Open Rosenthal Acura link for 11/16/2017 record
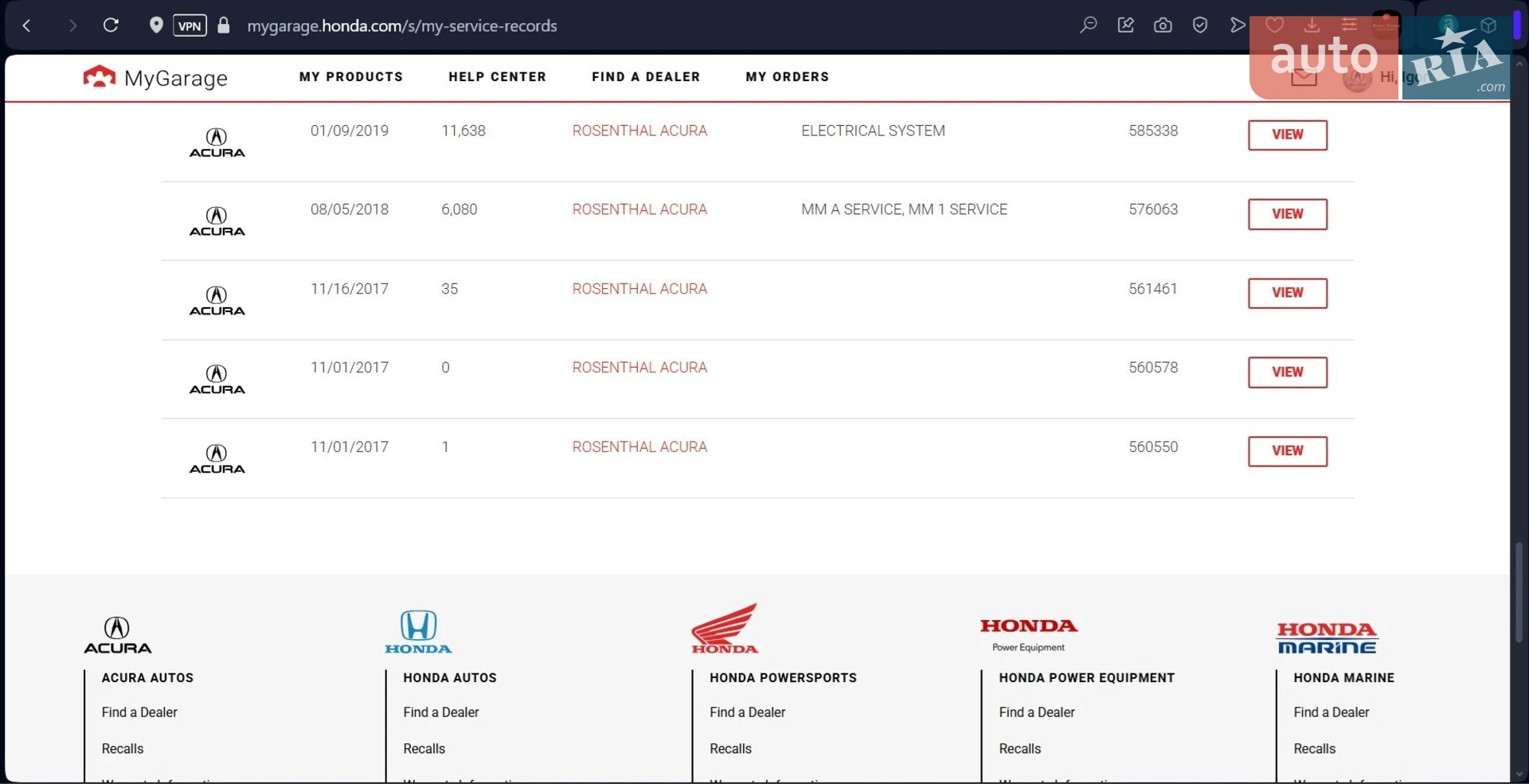The height and width of the screenshot is (784, 1529). [x=639, y=289]
